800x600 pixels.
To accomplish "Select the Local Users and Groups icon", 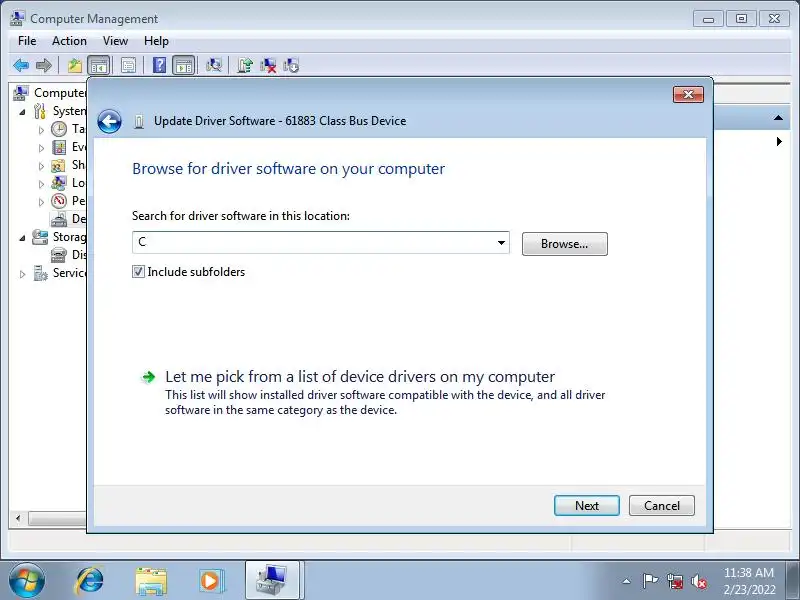I will pos(59,183).
